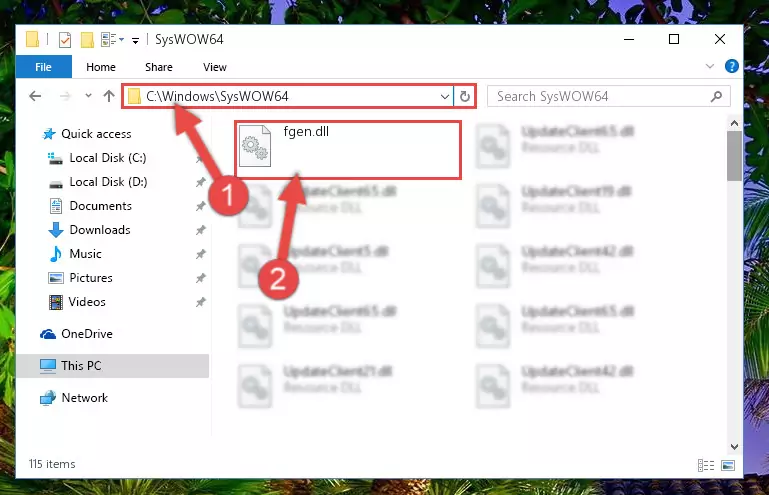Click the pin icon next to Local Disk (D:)

[x=201, y=182]
